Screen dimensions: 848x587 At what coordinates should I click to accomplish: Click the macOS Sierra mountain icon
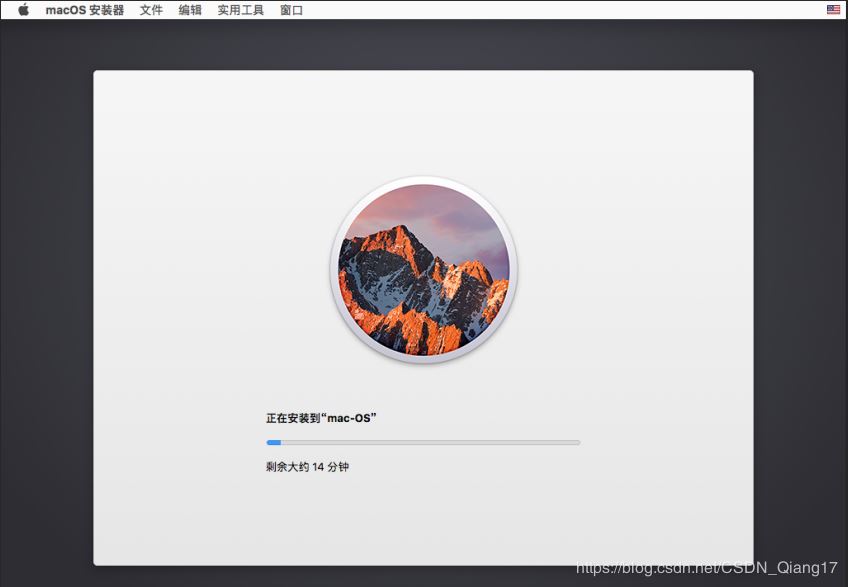click(423, 270)
